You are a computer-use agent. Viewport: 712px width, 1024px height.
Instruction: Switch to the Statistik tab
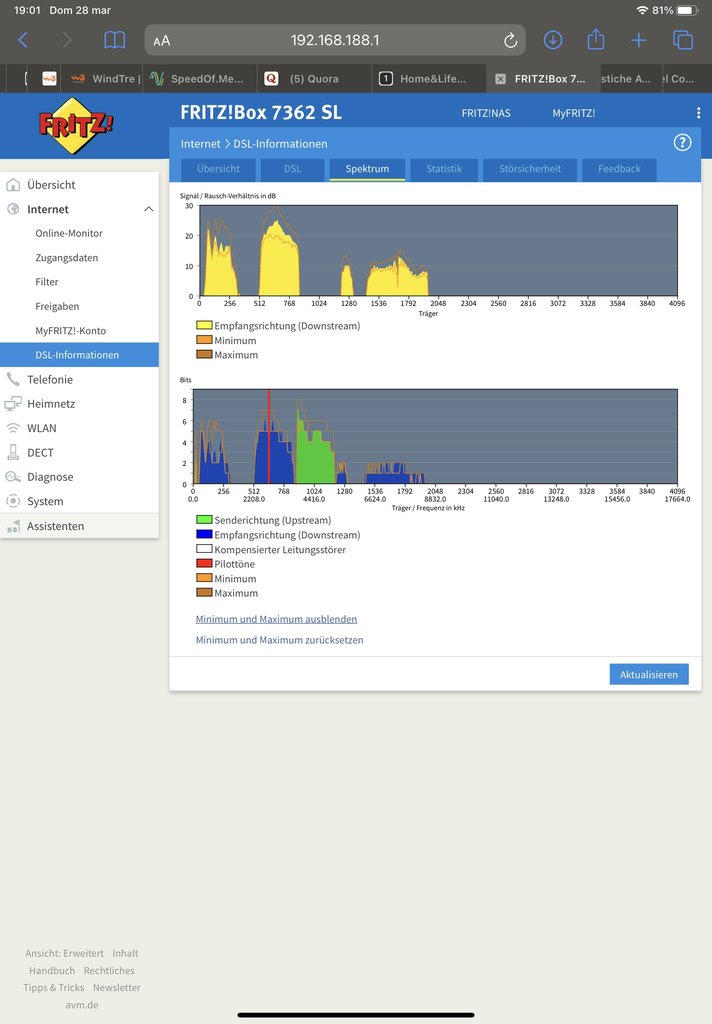tap(444, 169)
